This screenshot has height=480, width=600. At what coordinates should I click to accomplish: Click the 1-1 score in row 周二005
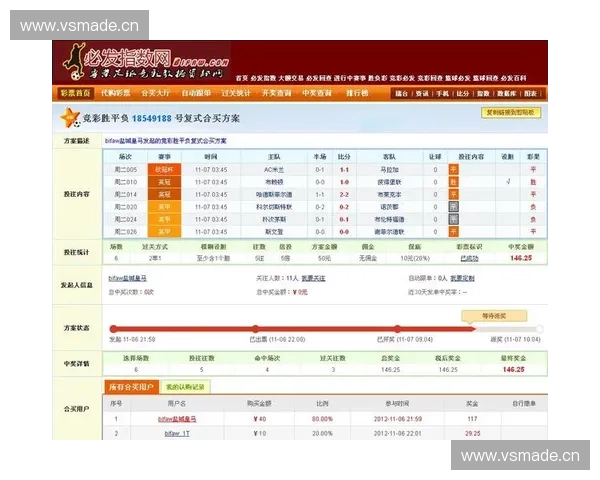pos(344,170)
